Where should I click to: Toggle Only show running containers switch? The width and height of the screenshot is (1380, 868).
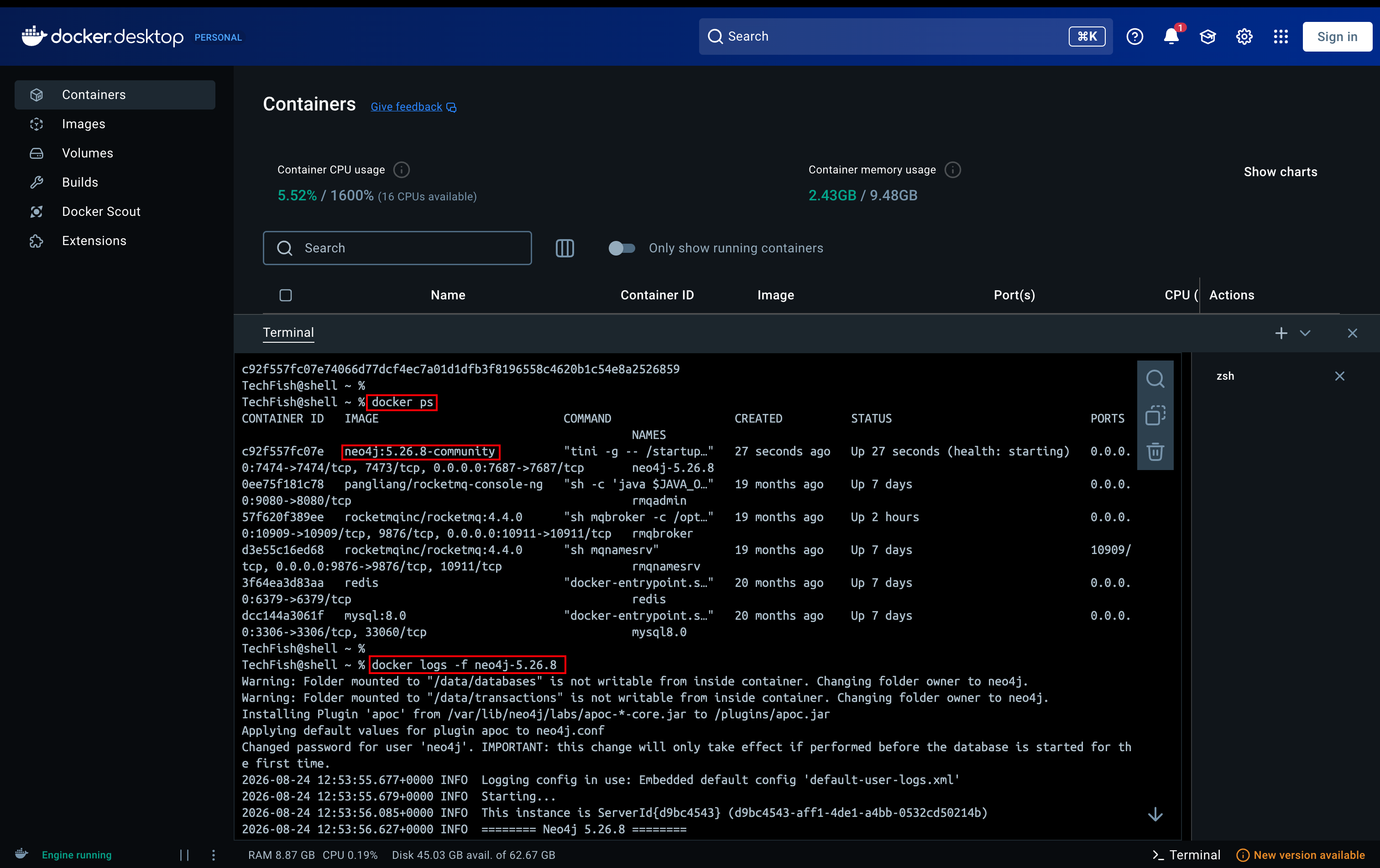click(622, 248)
